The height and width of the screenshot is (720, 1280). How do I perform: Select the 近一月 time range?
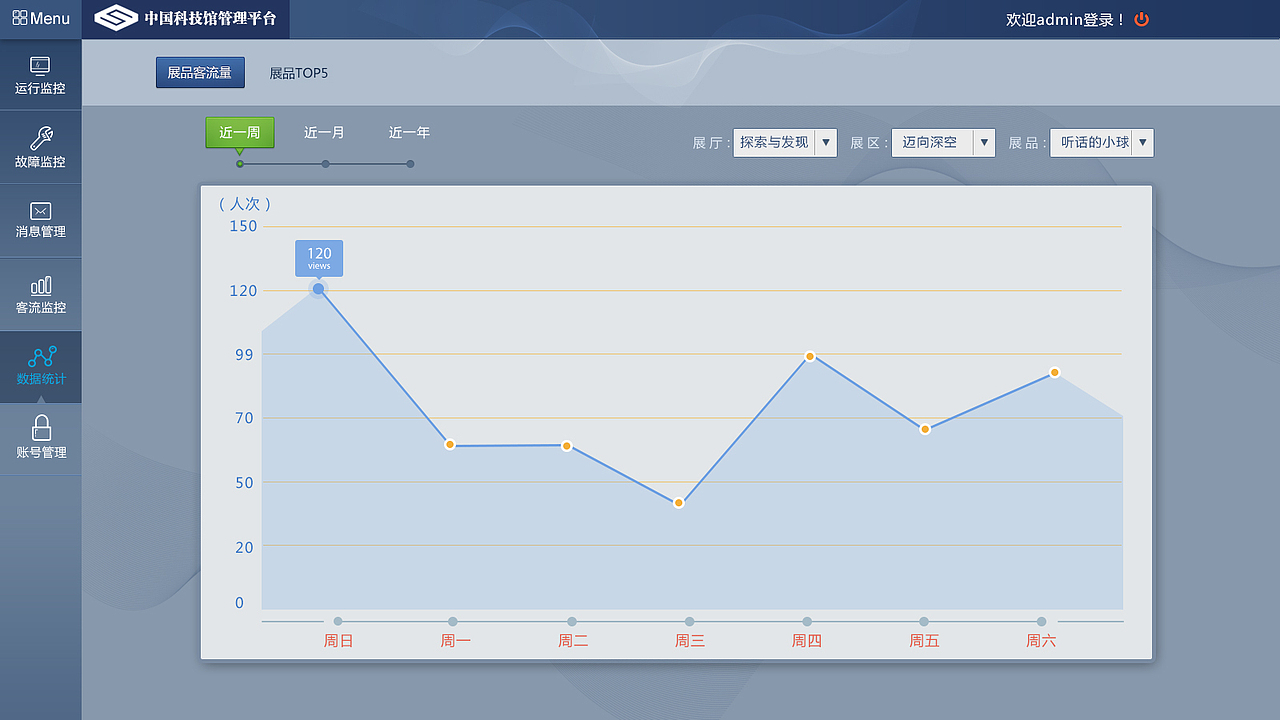coord(324,132)
